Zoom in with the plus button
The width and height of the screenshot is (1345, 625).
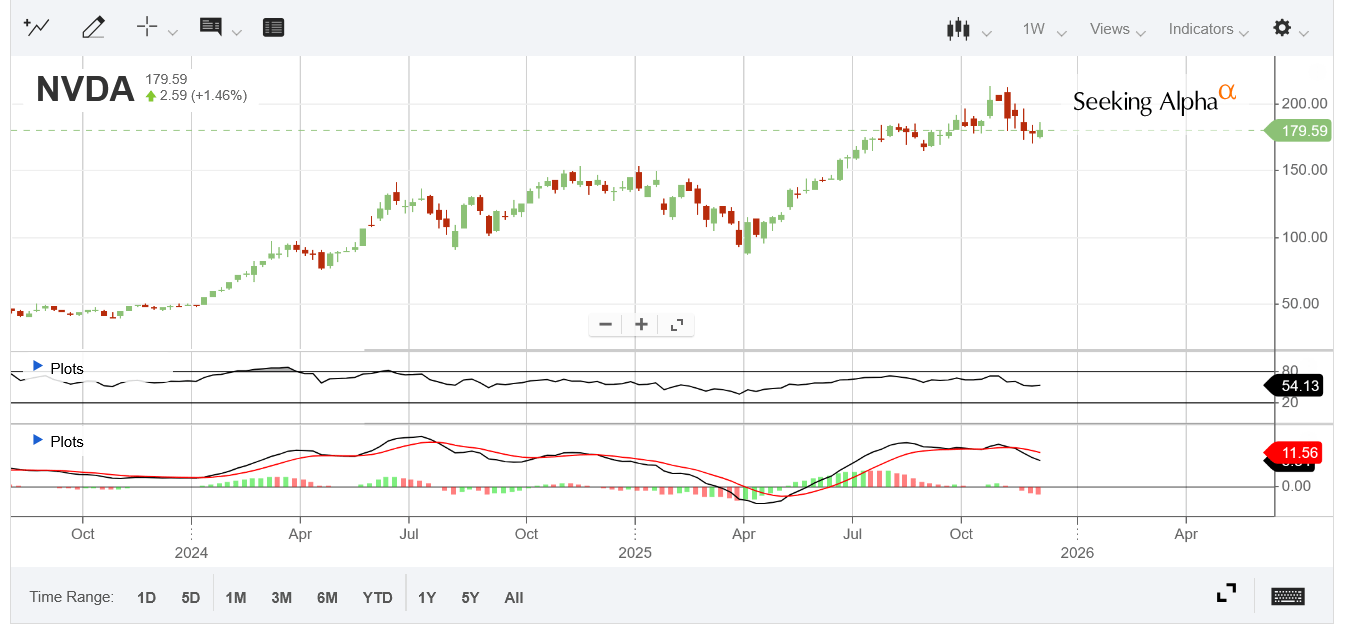tap(641, 324)
